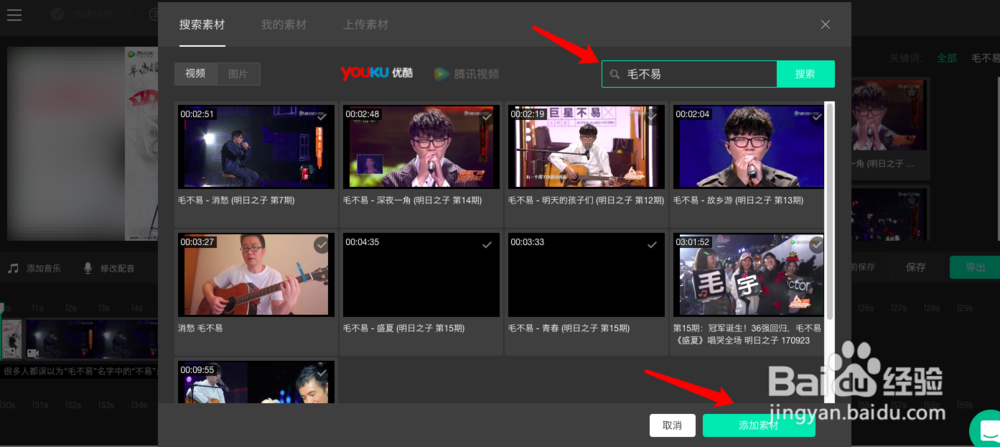Tick the checkmark on 00:09:55 video
This screenshot has height=447, width=1000.
coord(321,372)
